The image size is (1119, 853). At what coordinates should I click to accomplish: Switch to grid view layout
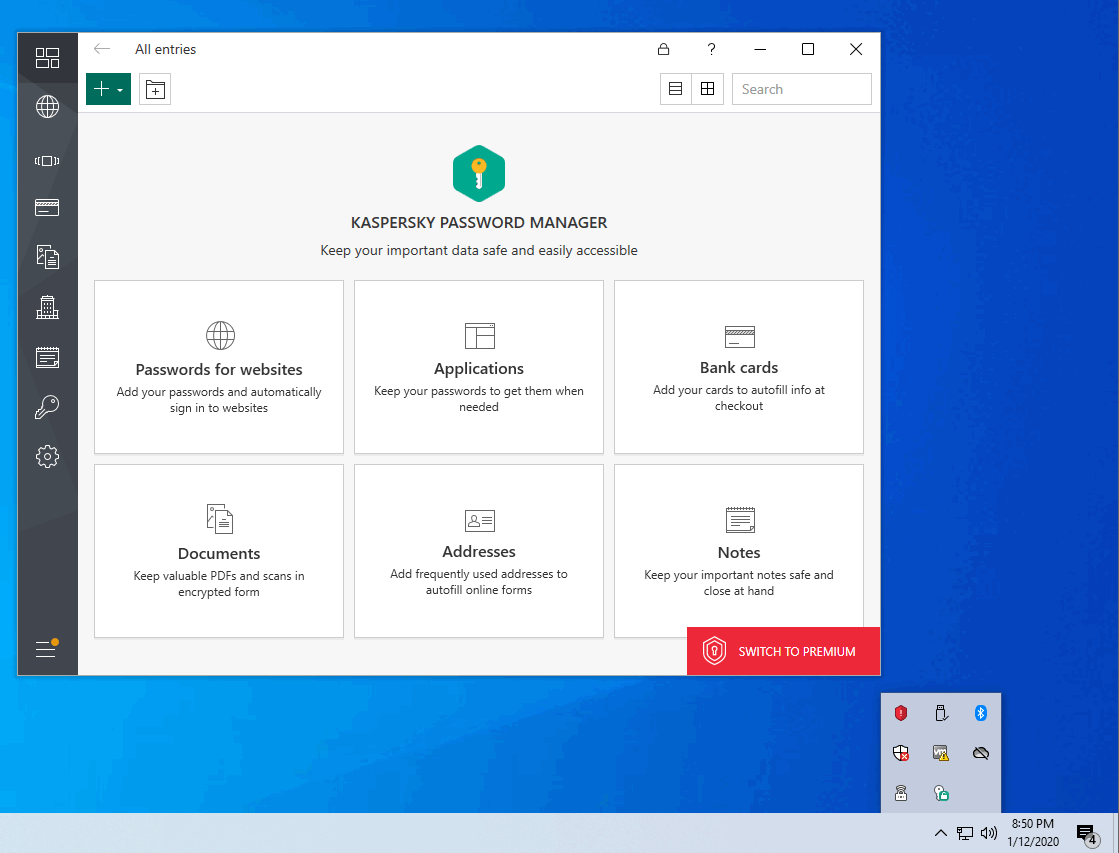[707, 89]
